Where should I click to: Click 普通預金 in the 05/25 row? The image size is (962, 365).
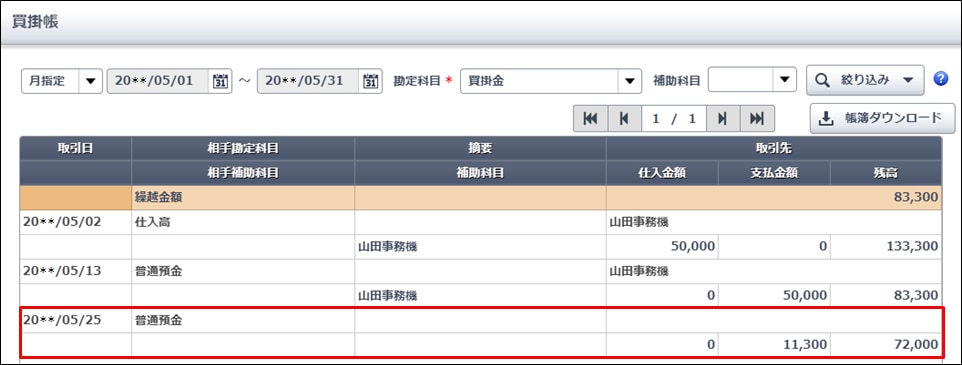(158, 320)
